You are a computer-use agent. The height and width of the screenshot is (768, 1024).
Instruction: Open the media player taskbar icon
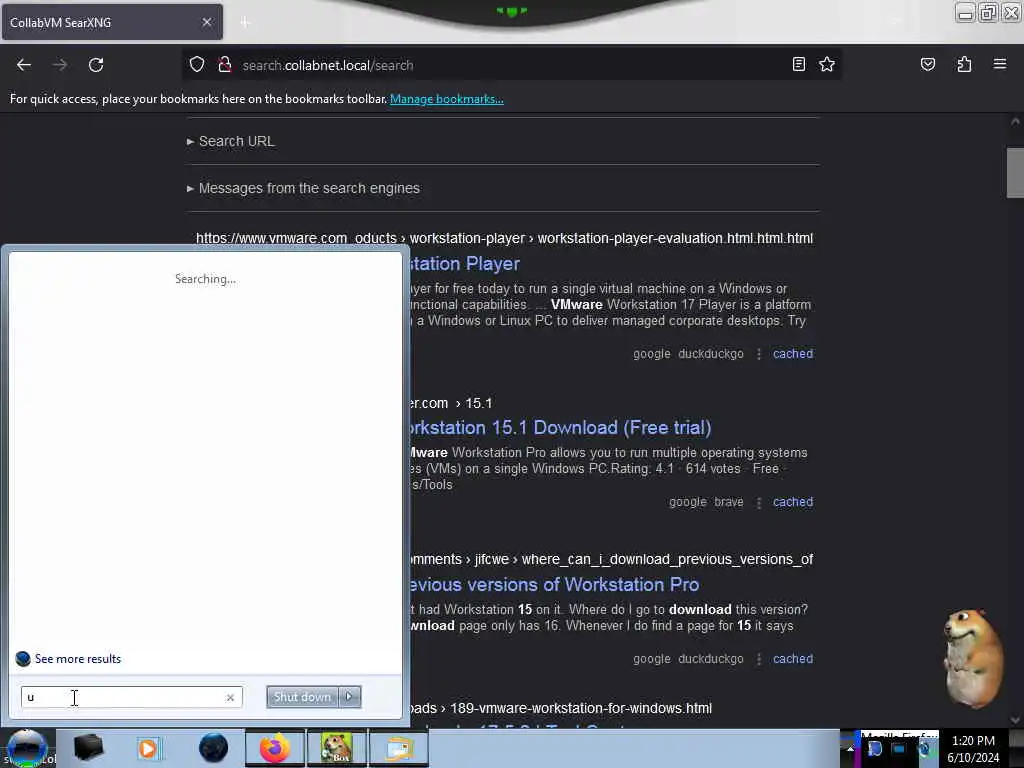(x=148, y=748)
